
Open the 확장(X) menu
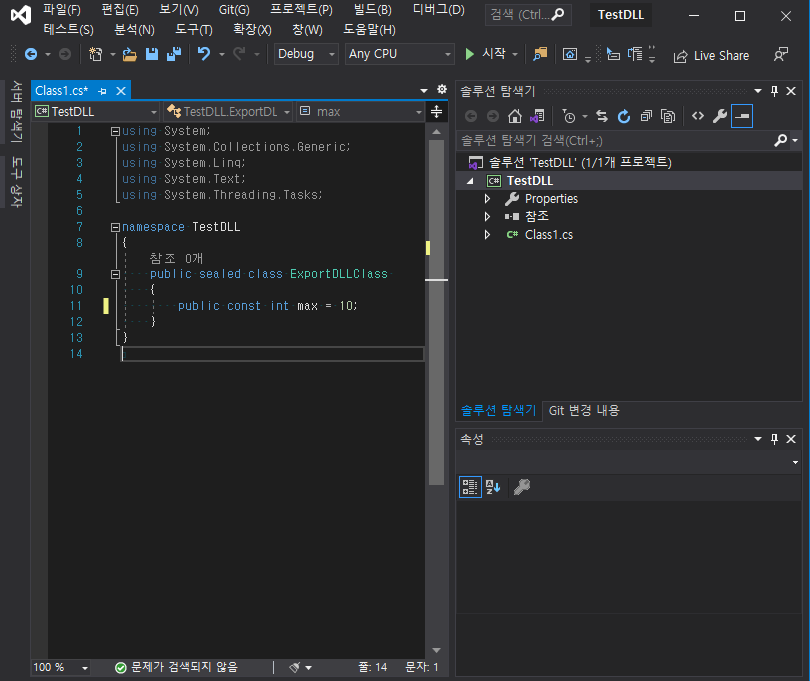click(x=252, y=29)
